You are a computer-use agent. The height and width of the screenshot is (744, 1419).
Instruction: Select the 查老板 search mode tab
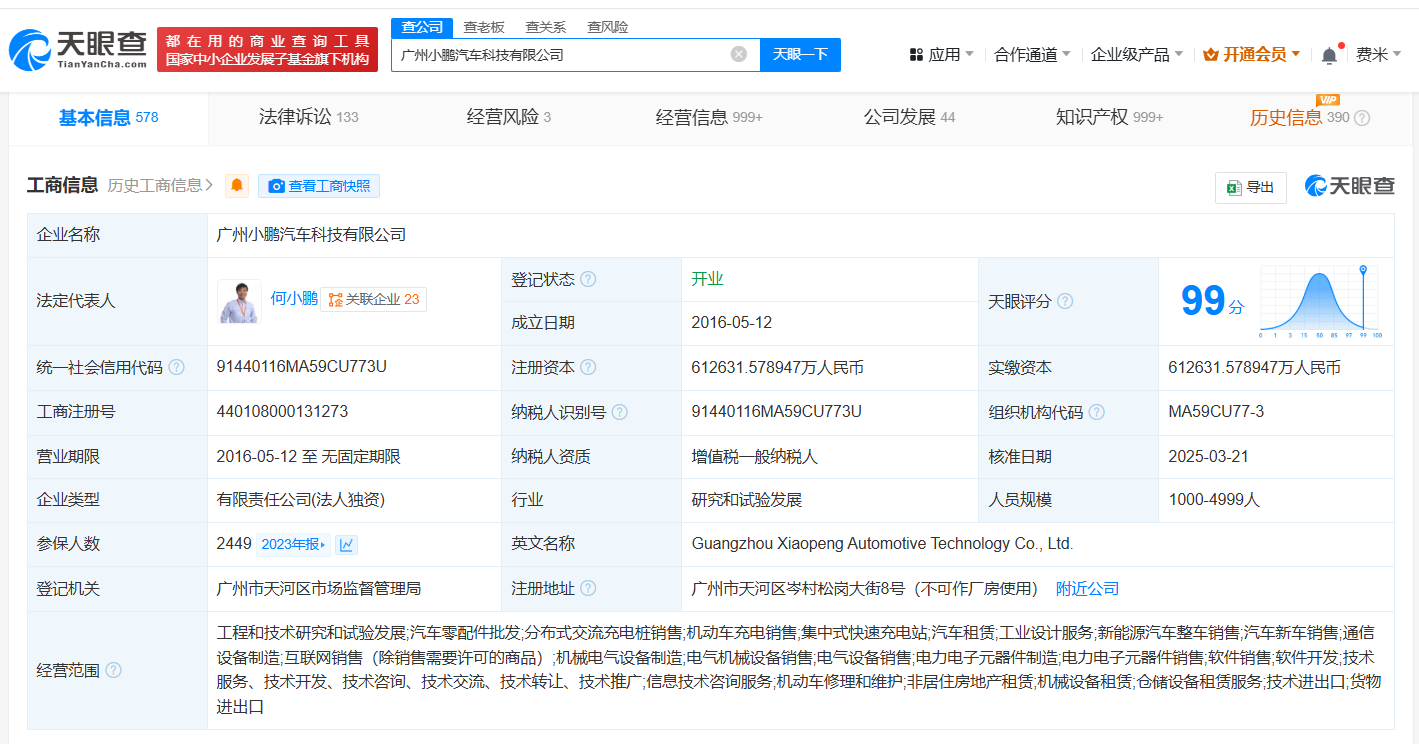coord(484,27)
